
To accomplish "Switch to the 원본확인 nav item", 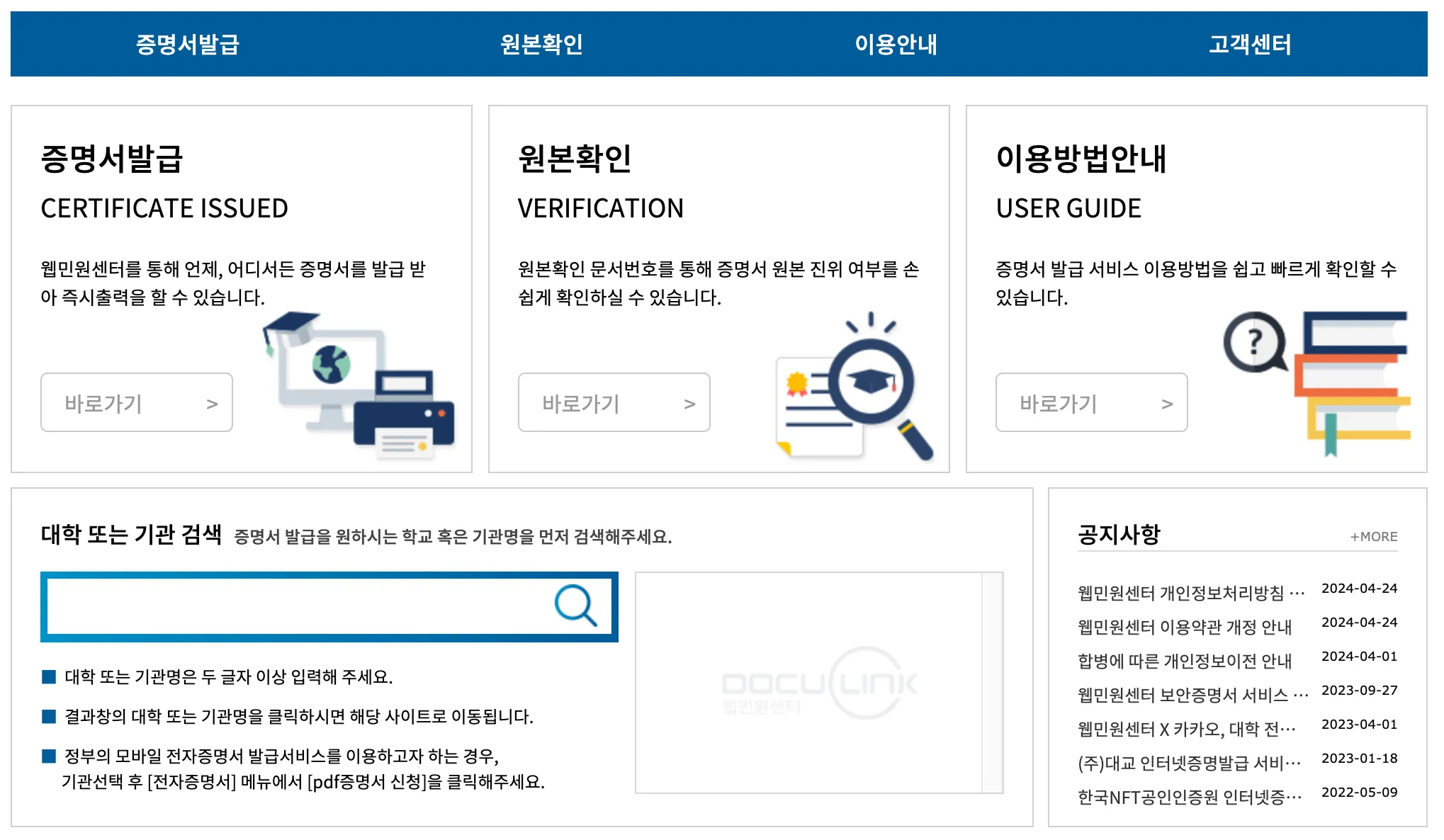I will 541,45.
